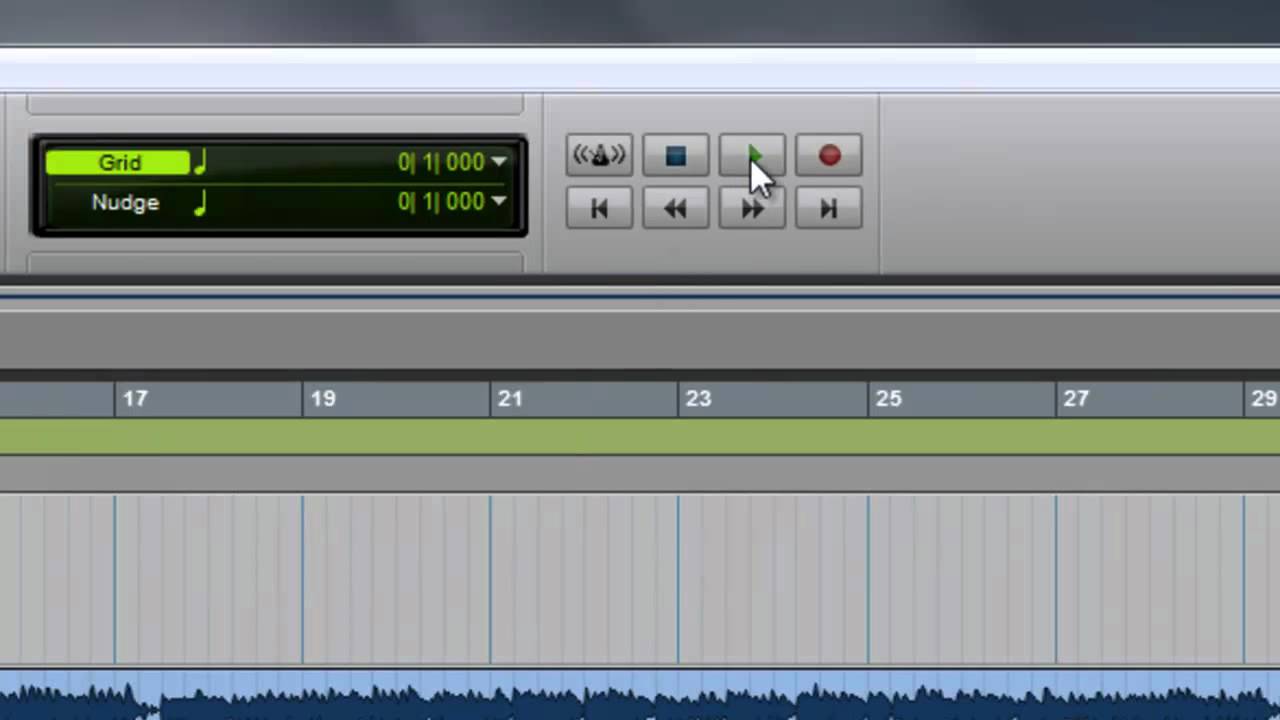Click Go to End button
This screenshot has height=720, width=1280.
pyautogui.click(x=829, y=208)
